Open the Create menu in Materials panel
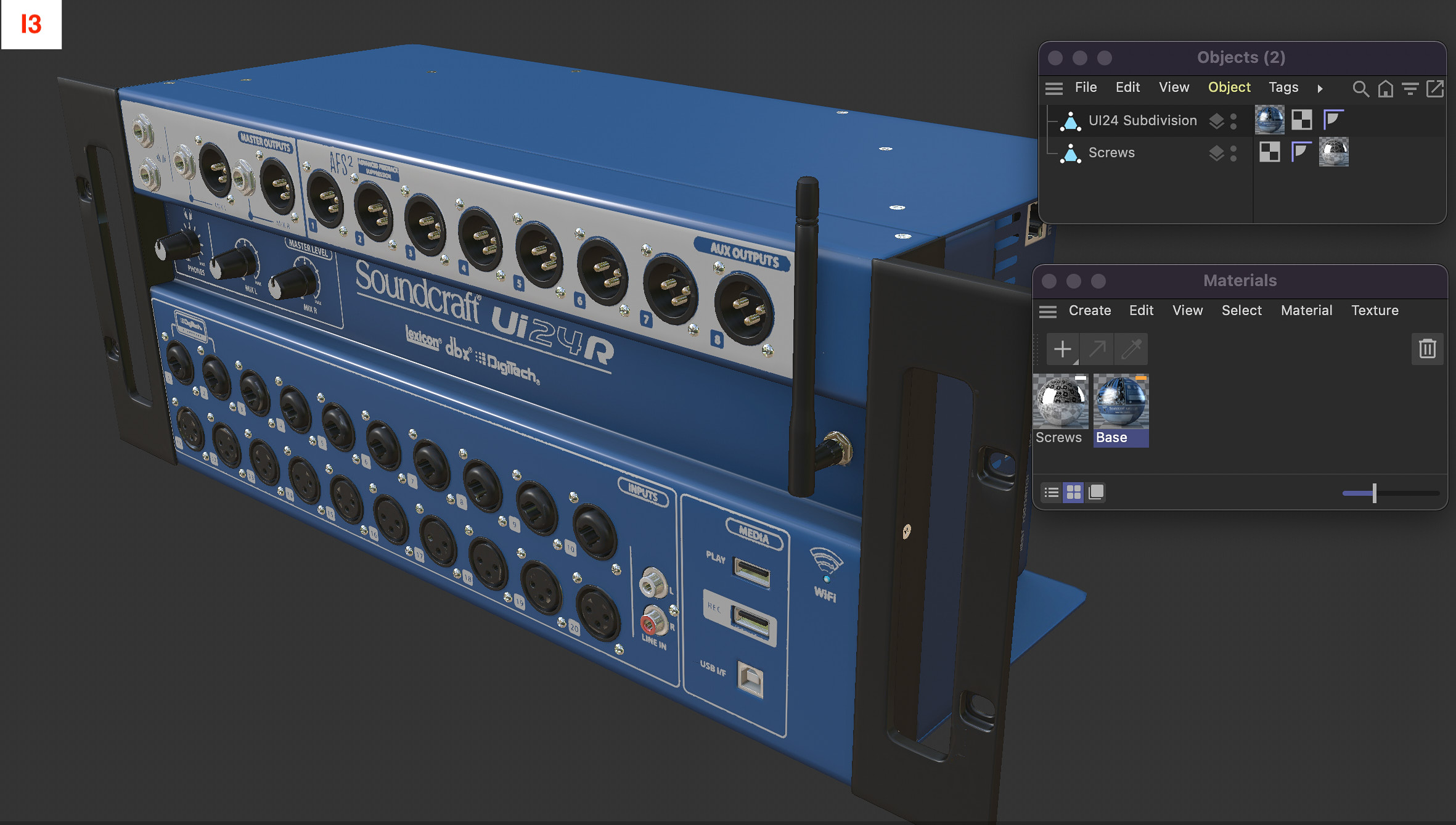This screenshot has height=825, width=1456. [x=1090, y=311]
